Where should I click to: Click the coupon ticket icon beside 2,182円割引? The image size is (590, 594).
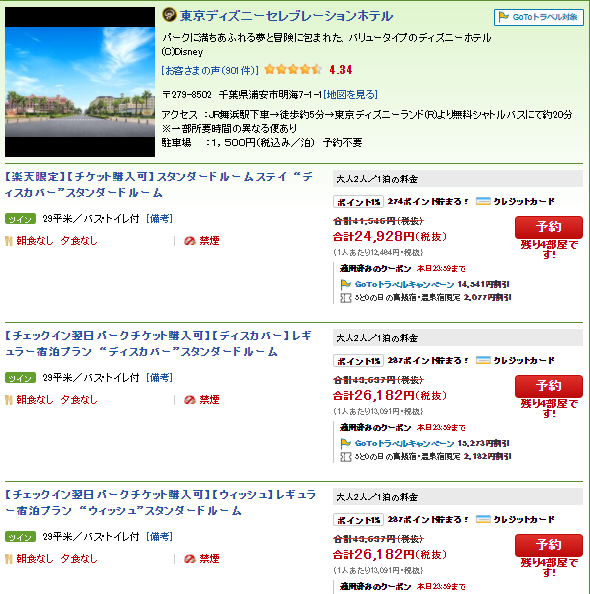point(346,457)
